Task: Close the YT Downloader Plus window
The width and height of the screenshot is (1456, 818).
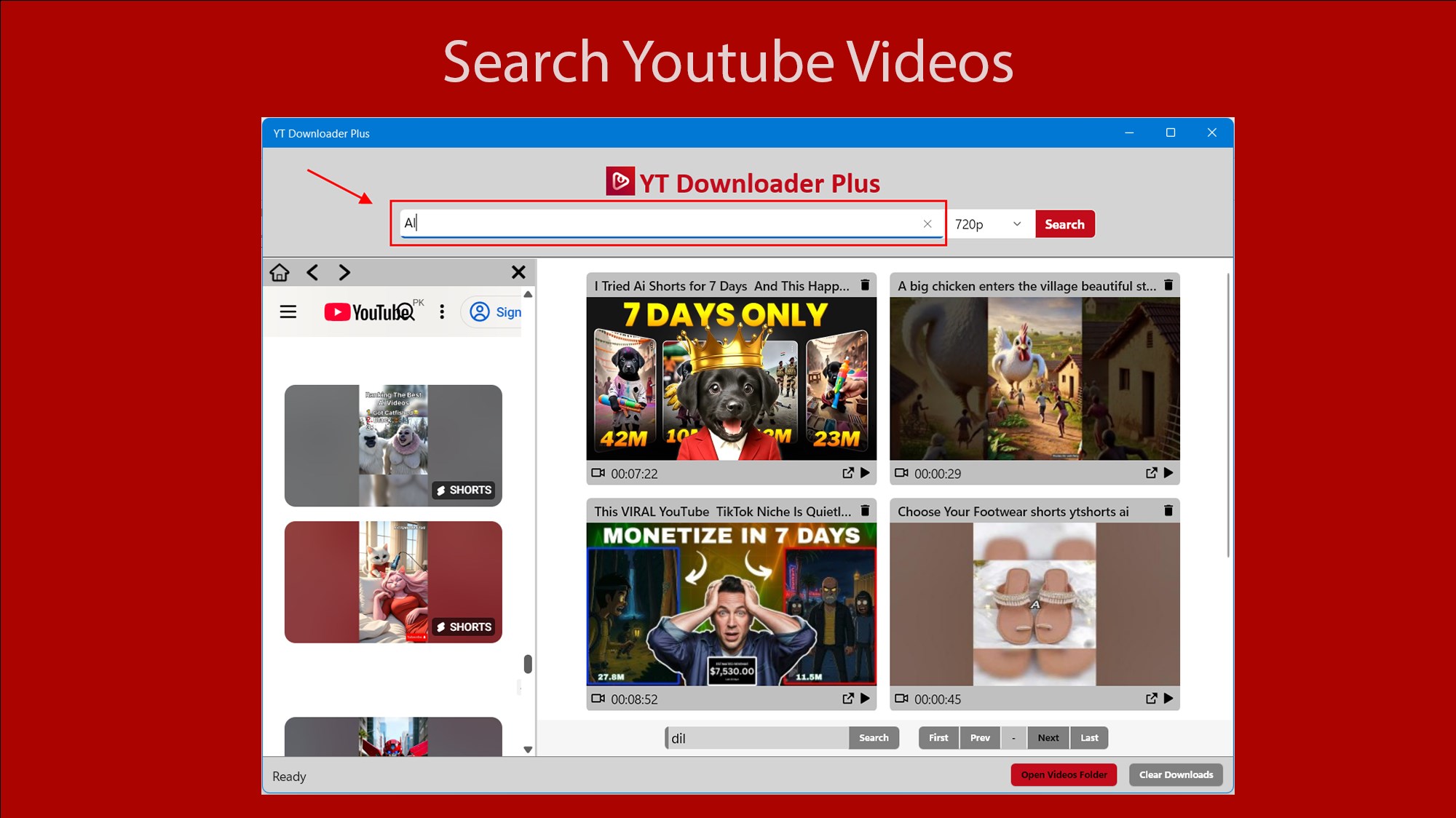Action: tap(1212, 132)
